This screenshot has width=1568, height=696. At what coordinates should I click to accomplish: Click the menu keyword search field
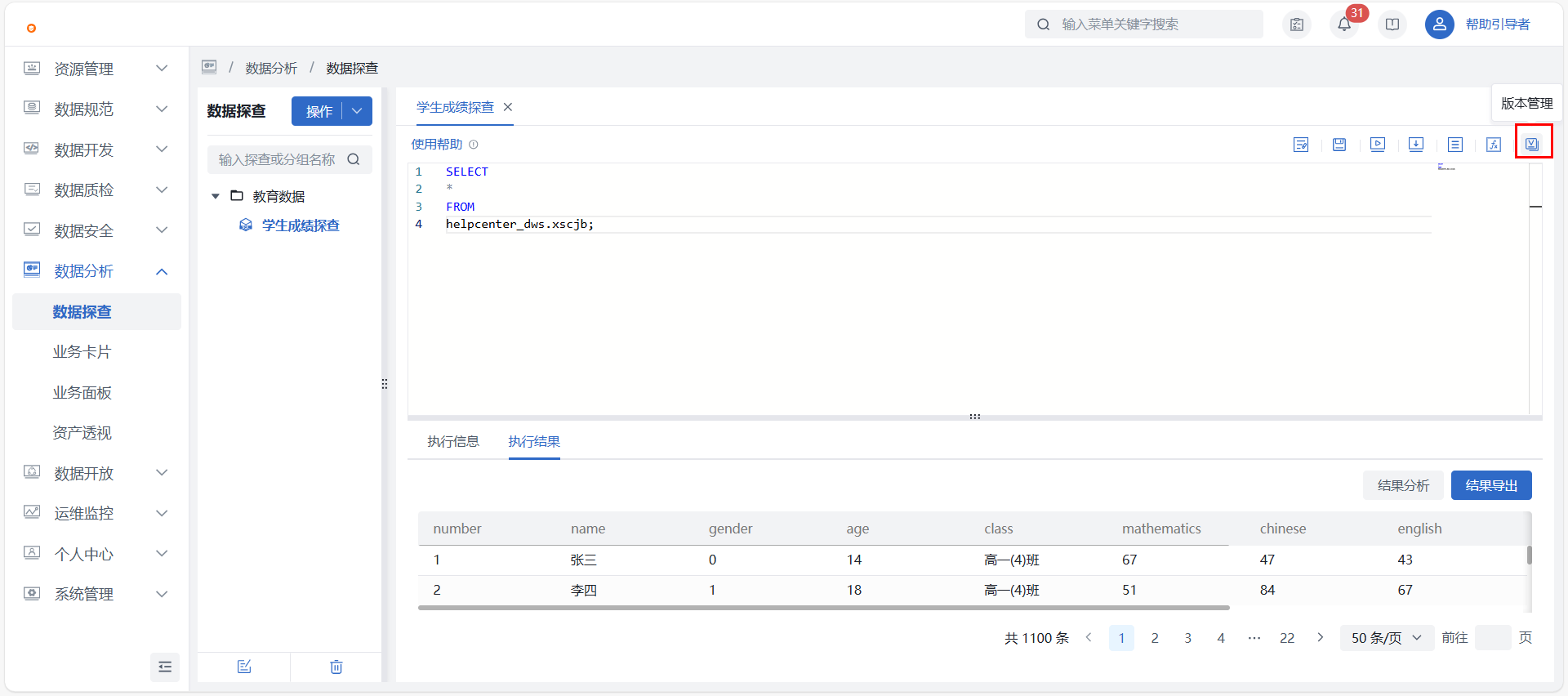1144,25
